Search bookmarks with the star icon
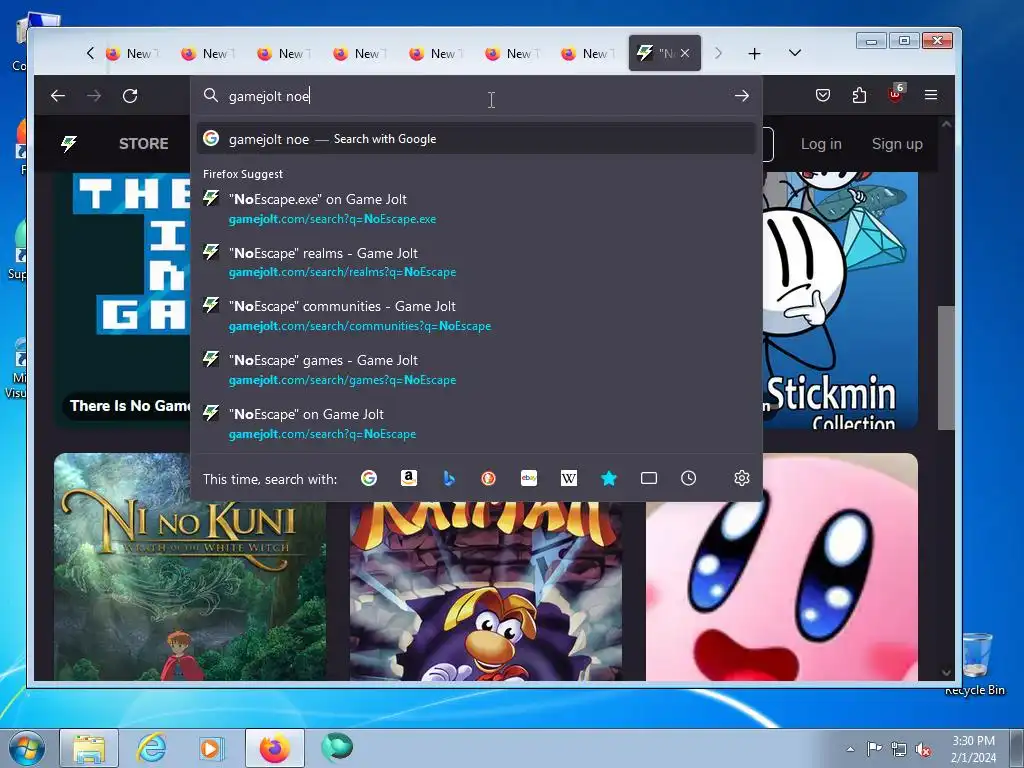 [609, 479]
